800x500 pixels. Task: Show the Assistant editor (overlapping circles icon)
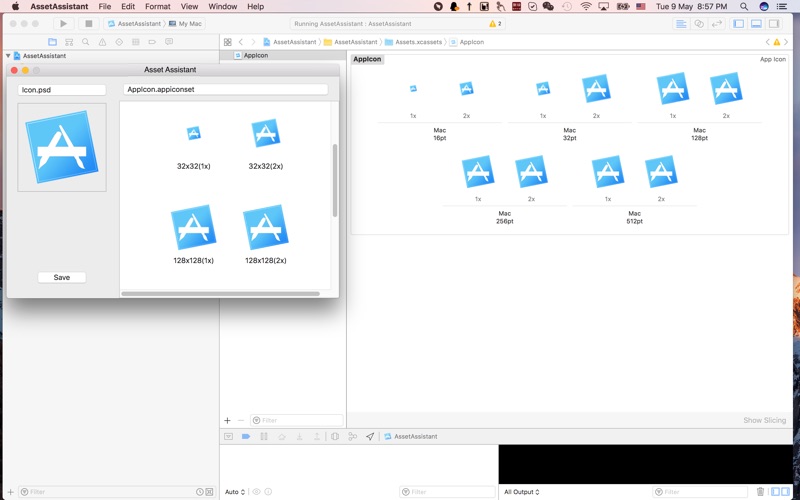[x=699, y=23]
